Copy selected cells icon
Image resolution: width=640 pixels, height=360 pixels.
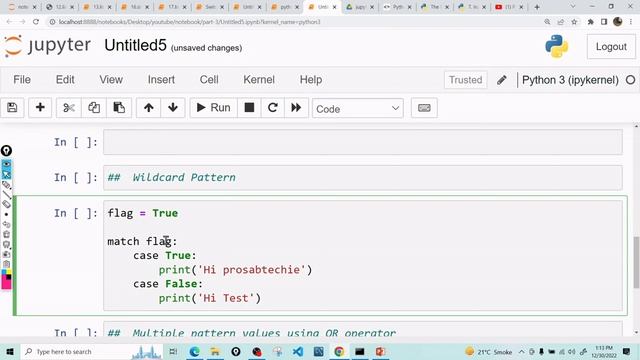94,108
